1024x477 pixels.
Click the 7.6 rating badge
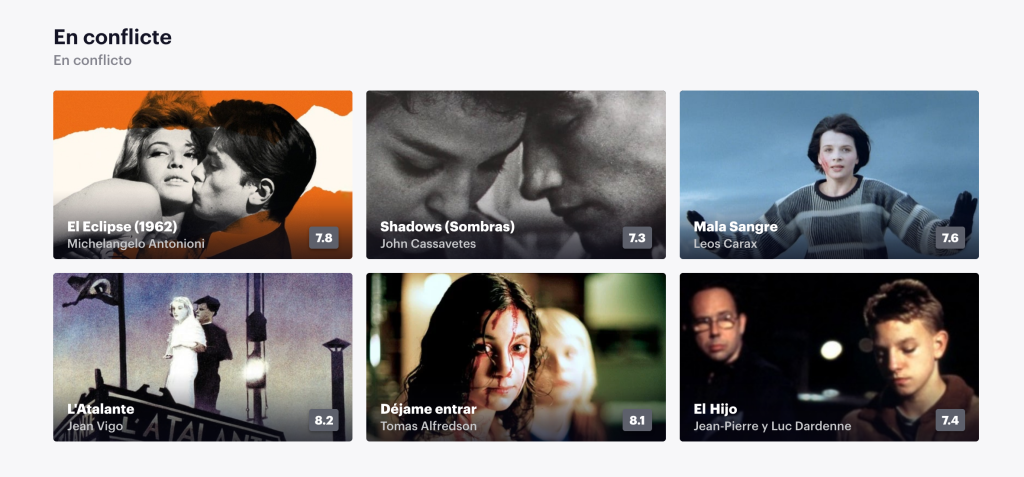coord(950,238)
